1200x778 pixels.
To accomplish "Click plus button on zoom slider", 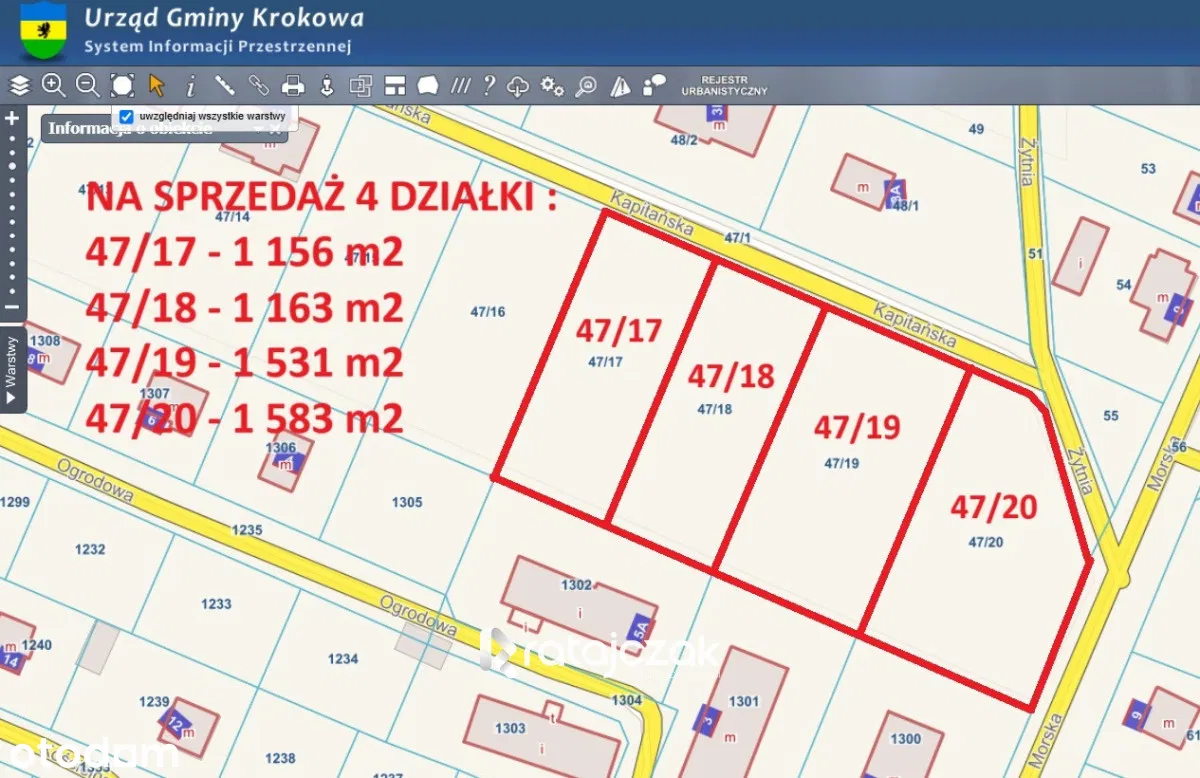I will coord(12,118).
